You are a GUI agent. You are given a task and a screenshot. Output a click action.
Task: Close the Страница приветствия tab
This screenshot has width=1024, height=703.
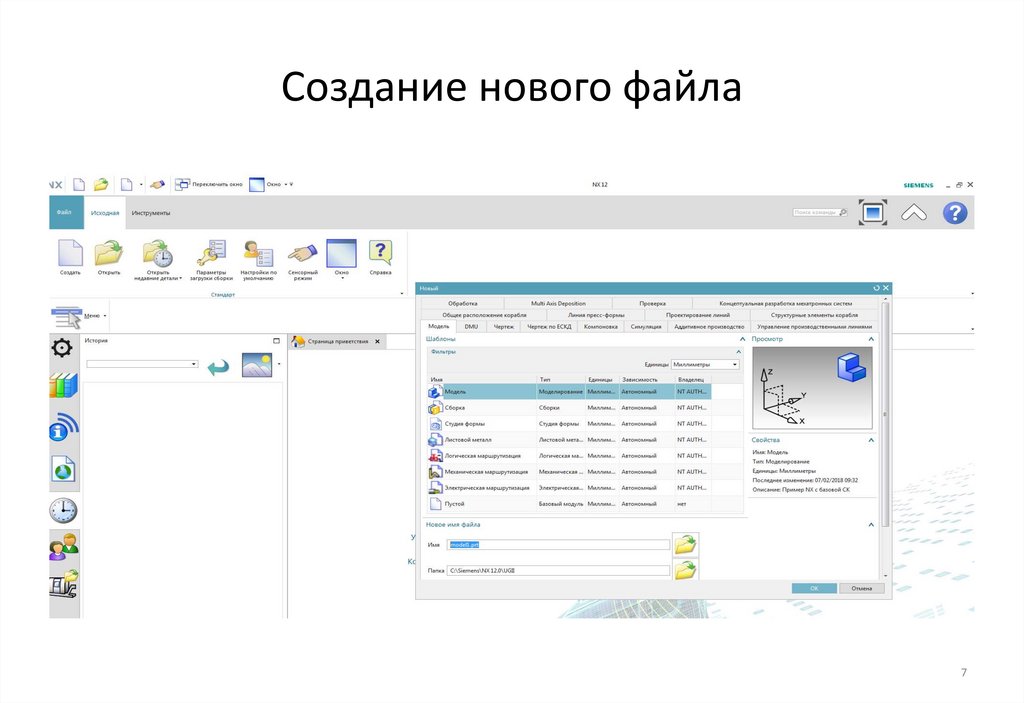tap(377, 342)
